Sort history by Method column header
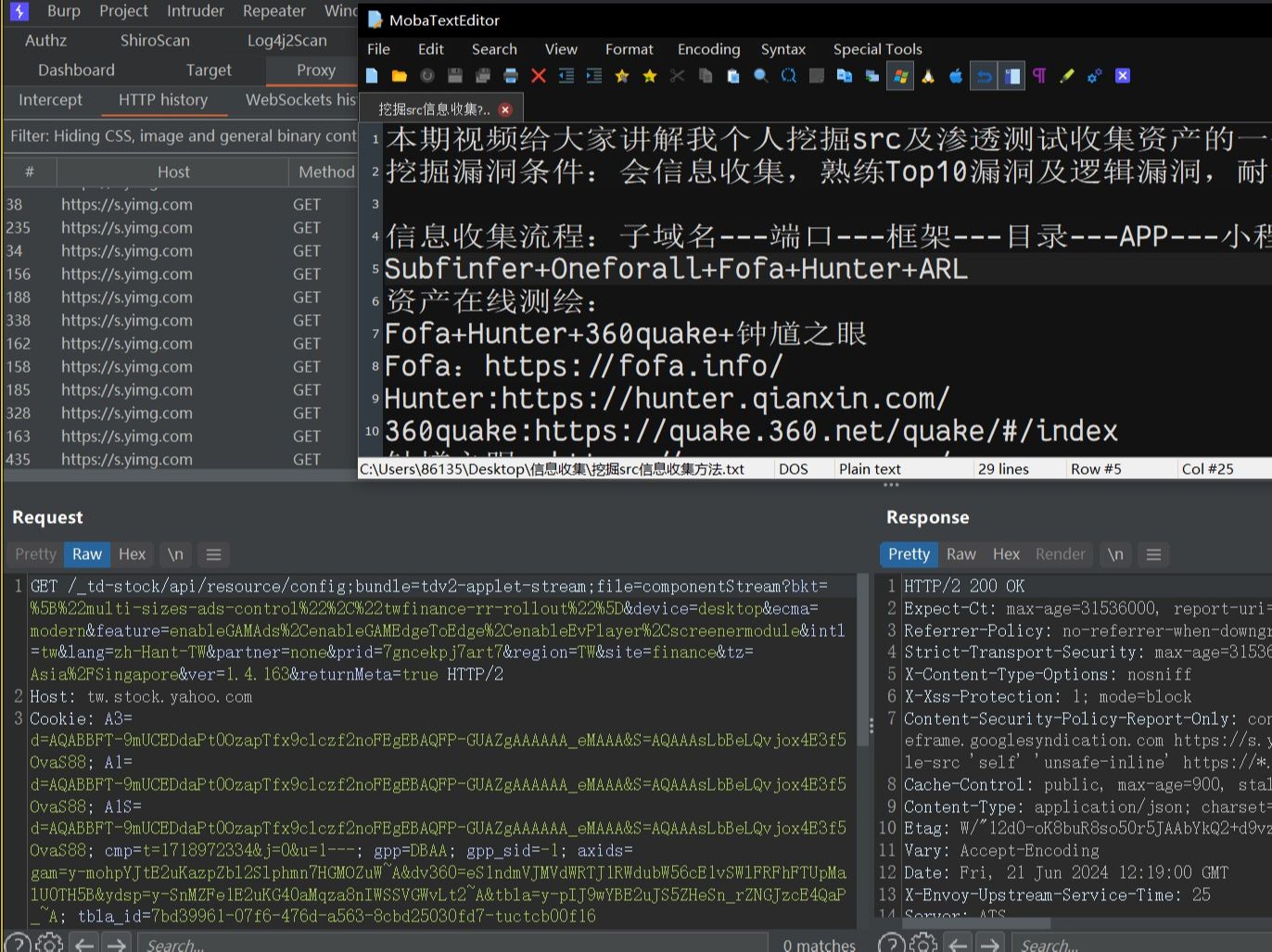 click(x=326, y=172)
